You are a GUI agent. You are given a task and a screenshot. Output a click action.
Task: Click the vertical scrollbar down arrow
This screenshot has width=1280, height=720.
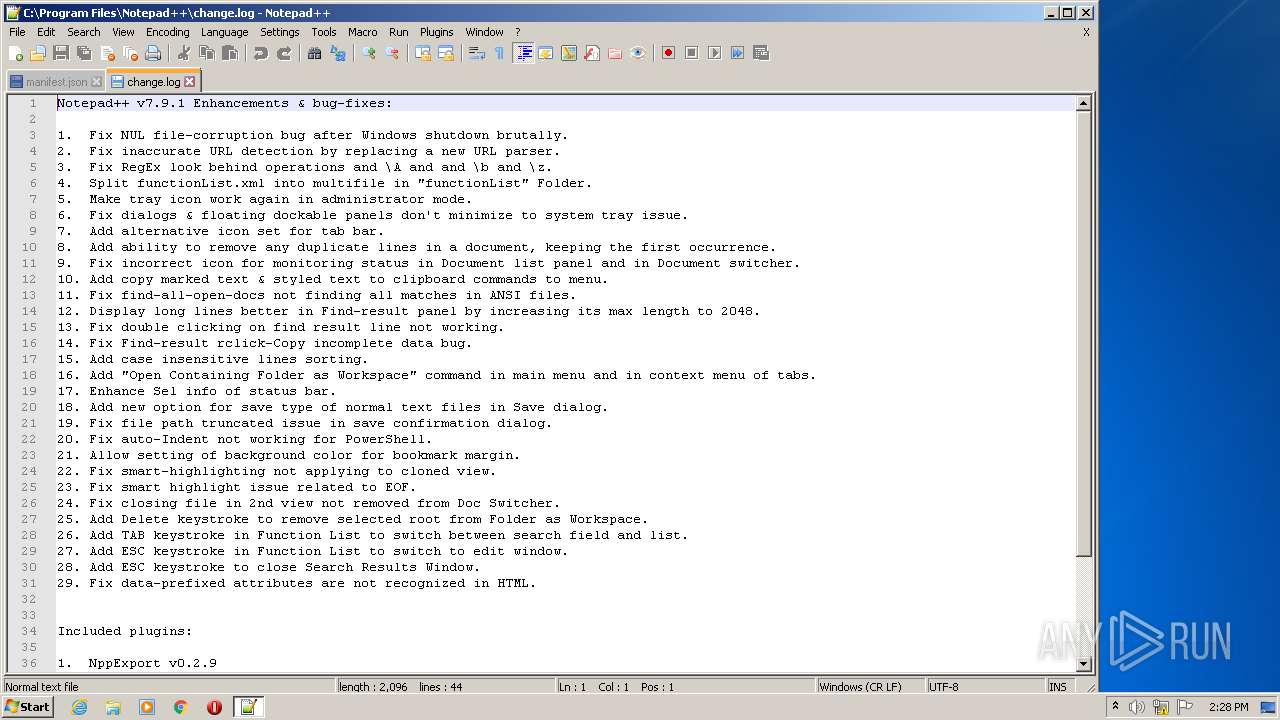click(x=1084, y=663)
